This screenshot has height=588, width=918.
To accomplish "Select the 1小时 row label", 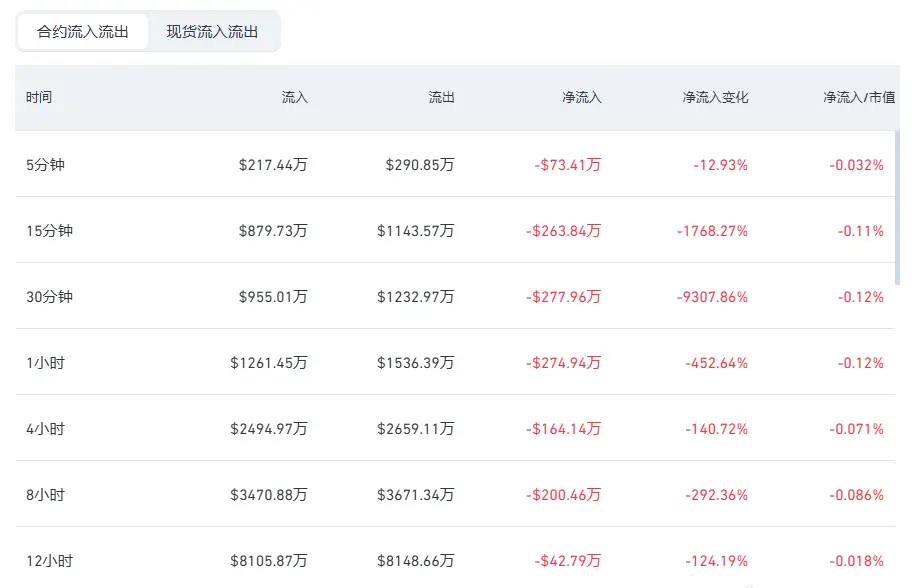I will (x=46, y=363).
